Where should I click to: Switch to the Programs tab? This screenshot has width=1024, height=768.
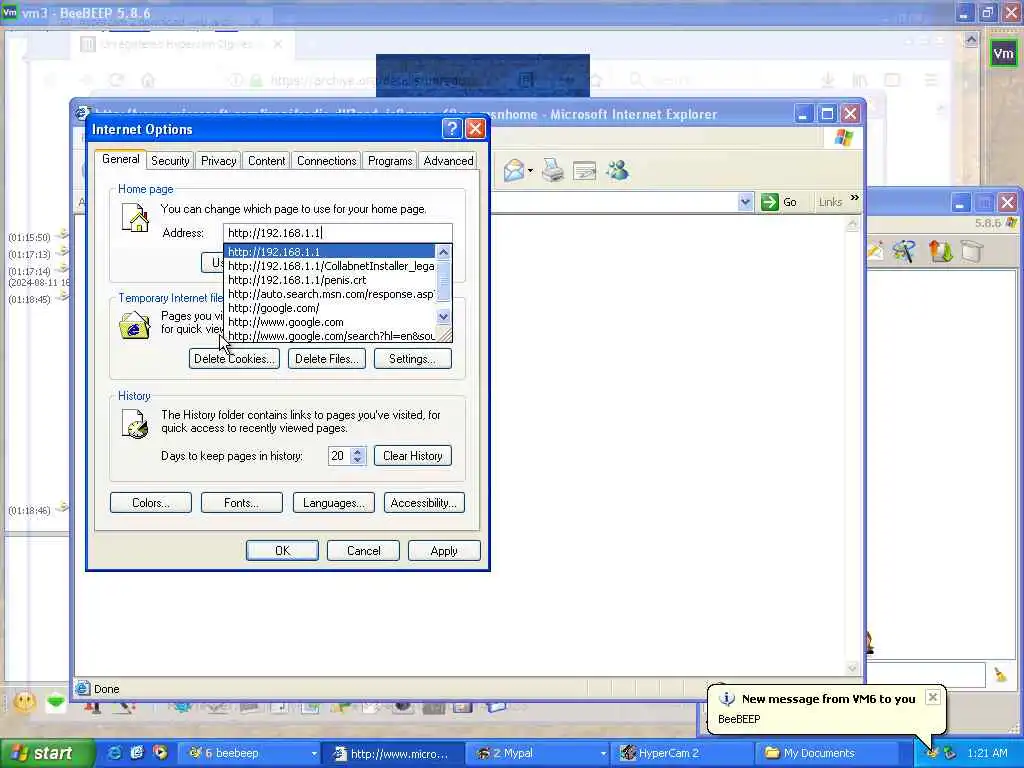click(390, 161)
